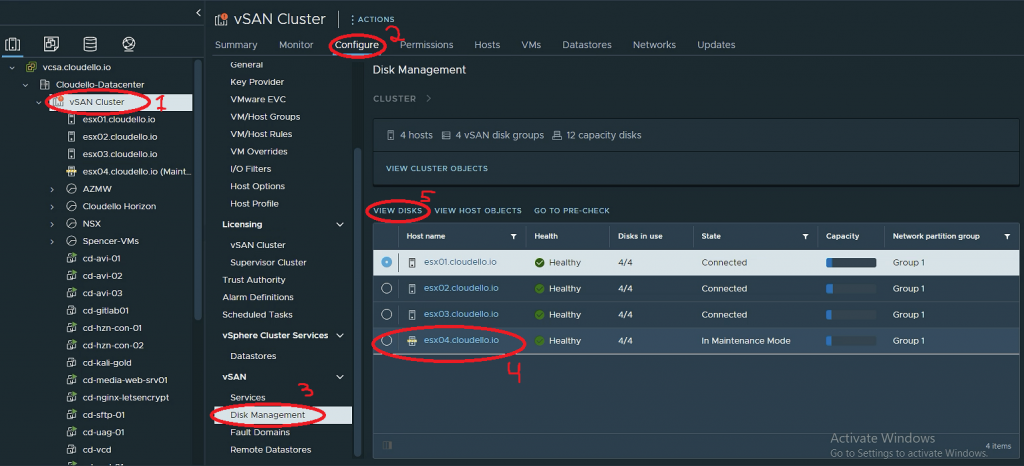Click the esx04 maintenance-mode host icon in tree
The image size is (1024, 466).
click(x=72, y=172)
